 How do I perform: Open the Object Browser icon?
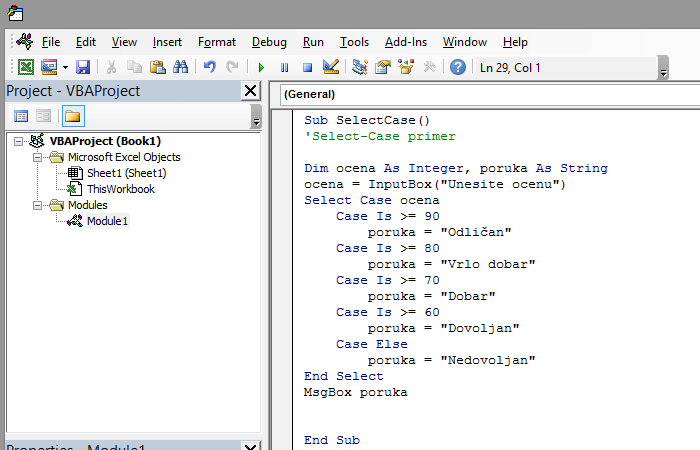[406, 67]
